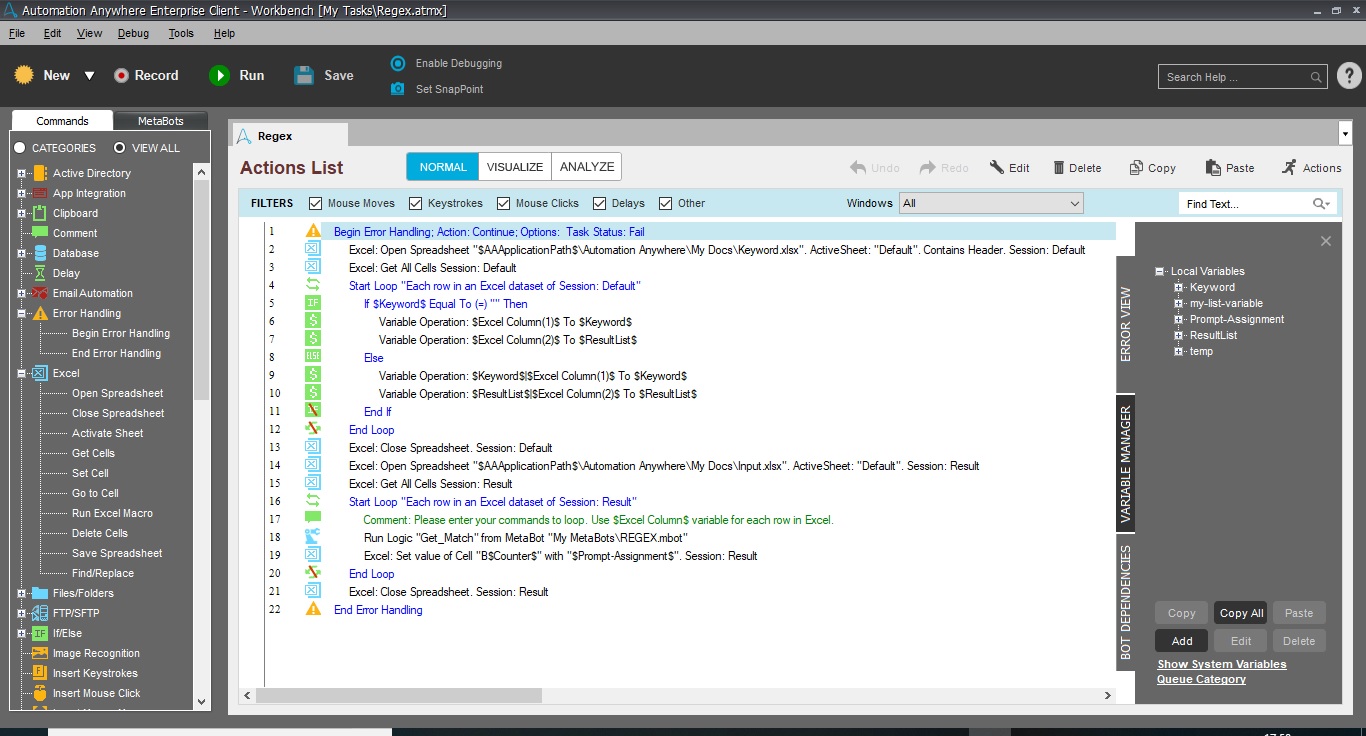Expand the ResultList variable node
The width and height of the screenshot is (1366, 736).
click(x=1179, y=335)
